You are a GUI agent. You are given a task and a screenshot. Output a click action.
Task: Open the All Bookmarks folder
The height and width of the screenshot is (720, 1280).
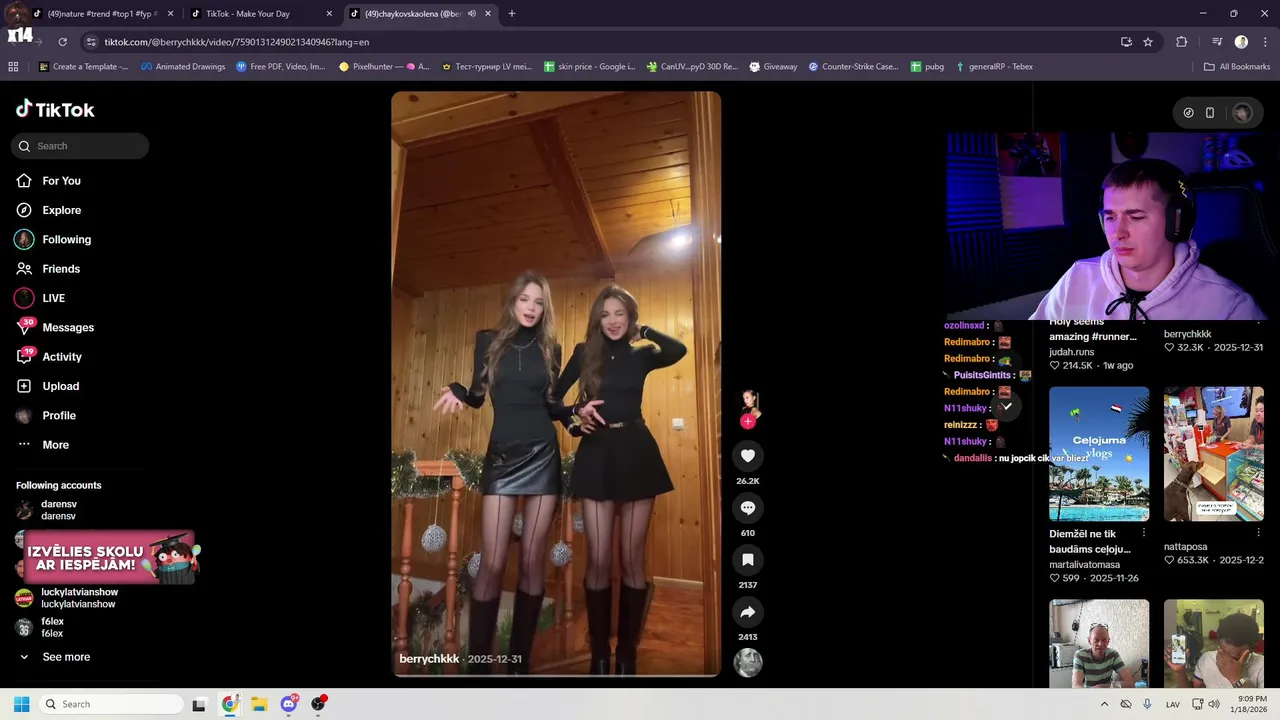[1237, 67]
